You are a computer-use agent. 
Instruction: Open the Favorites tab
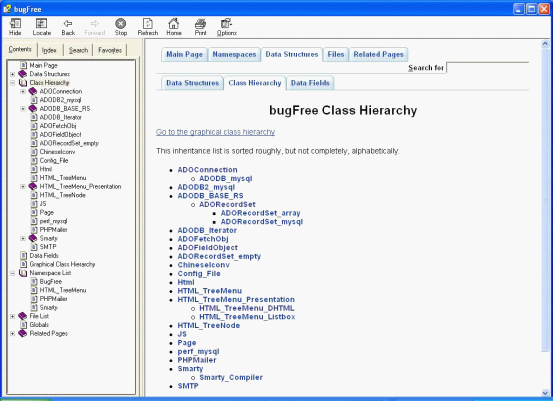(x=110, y=50)
